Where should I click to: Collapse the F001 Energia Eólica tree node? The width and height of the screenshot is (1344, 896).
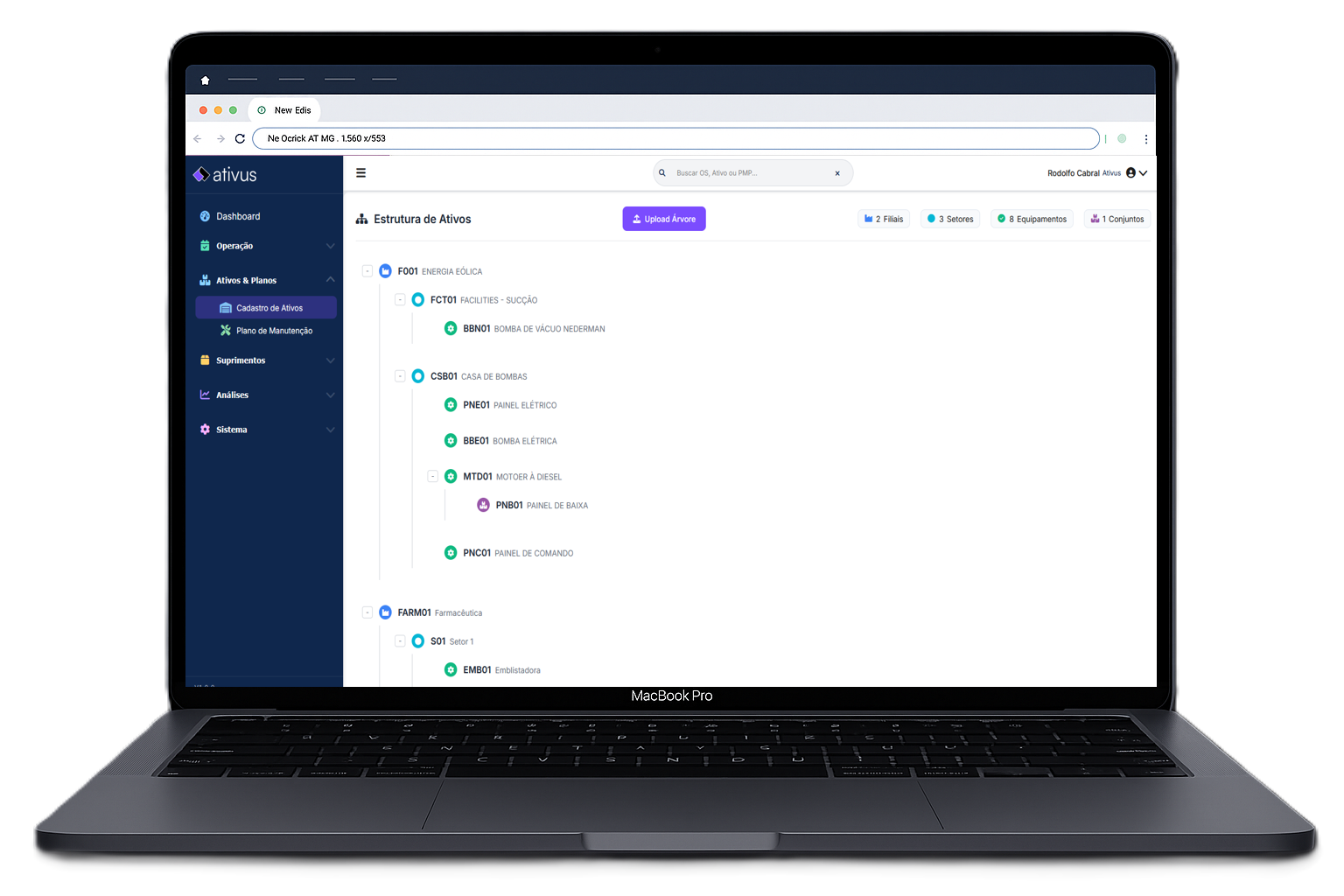click(x=367, y=271)
